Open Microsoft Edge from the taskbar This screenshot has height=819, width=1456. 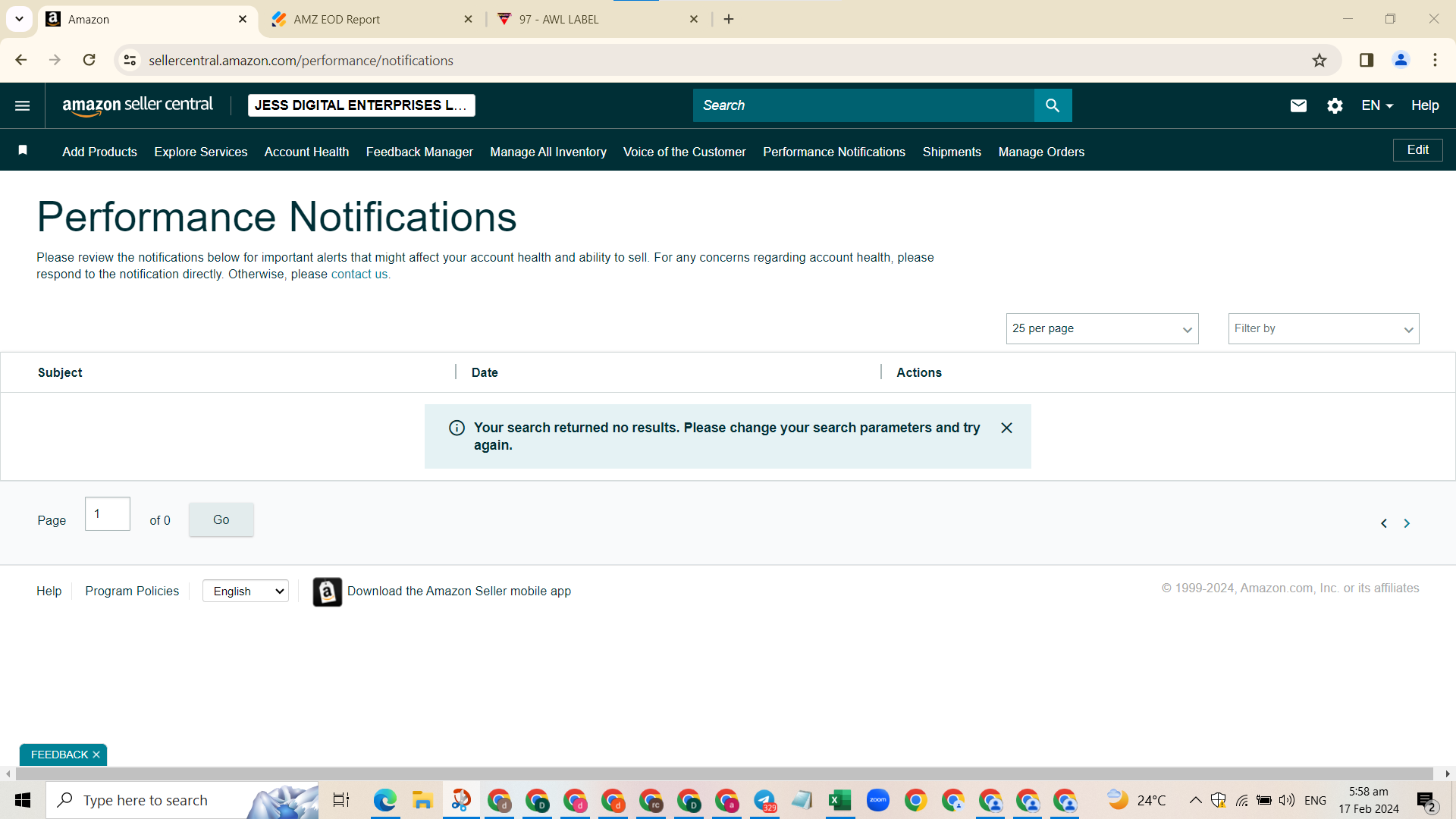[385, 800]
